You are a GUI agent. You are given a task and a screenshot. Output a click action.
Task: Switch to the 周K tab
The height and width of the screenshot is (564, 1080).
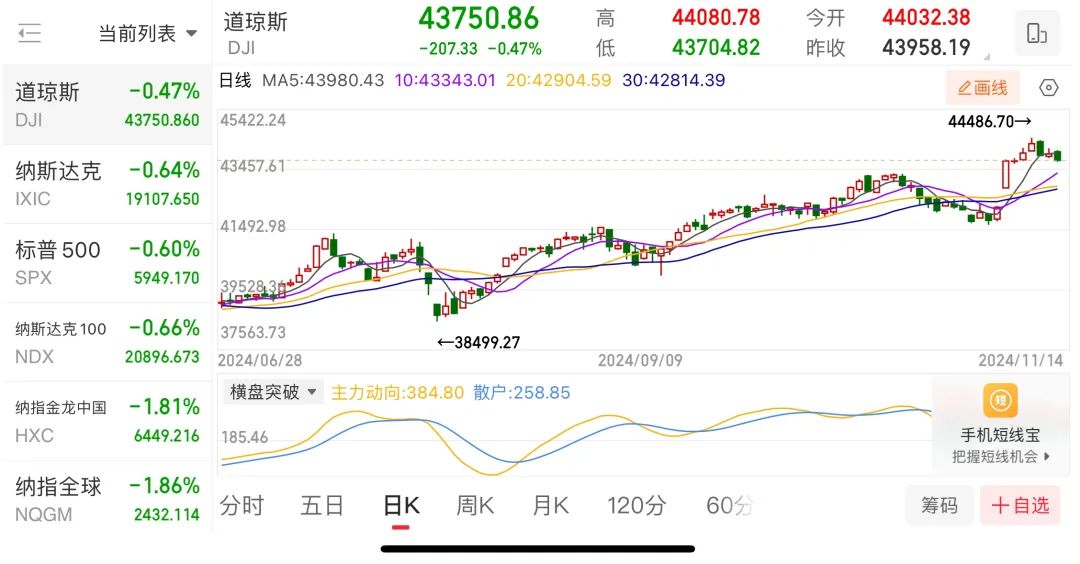(475, 506)
